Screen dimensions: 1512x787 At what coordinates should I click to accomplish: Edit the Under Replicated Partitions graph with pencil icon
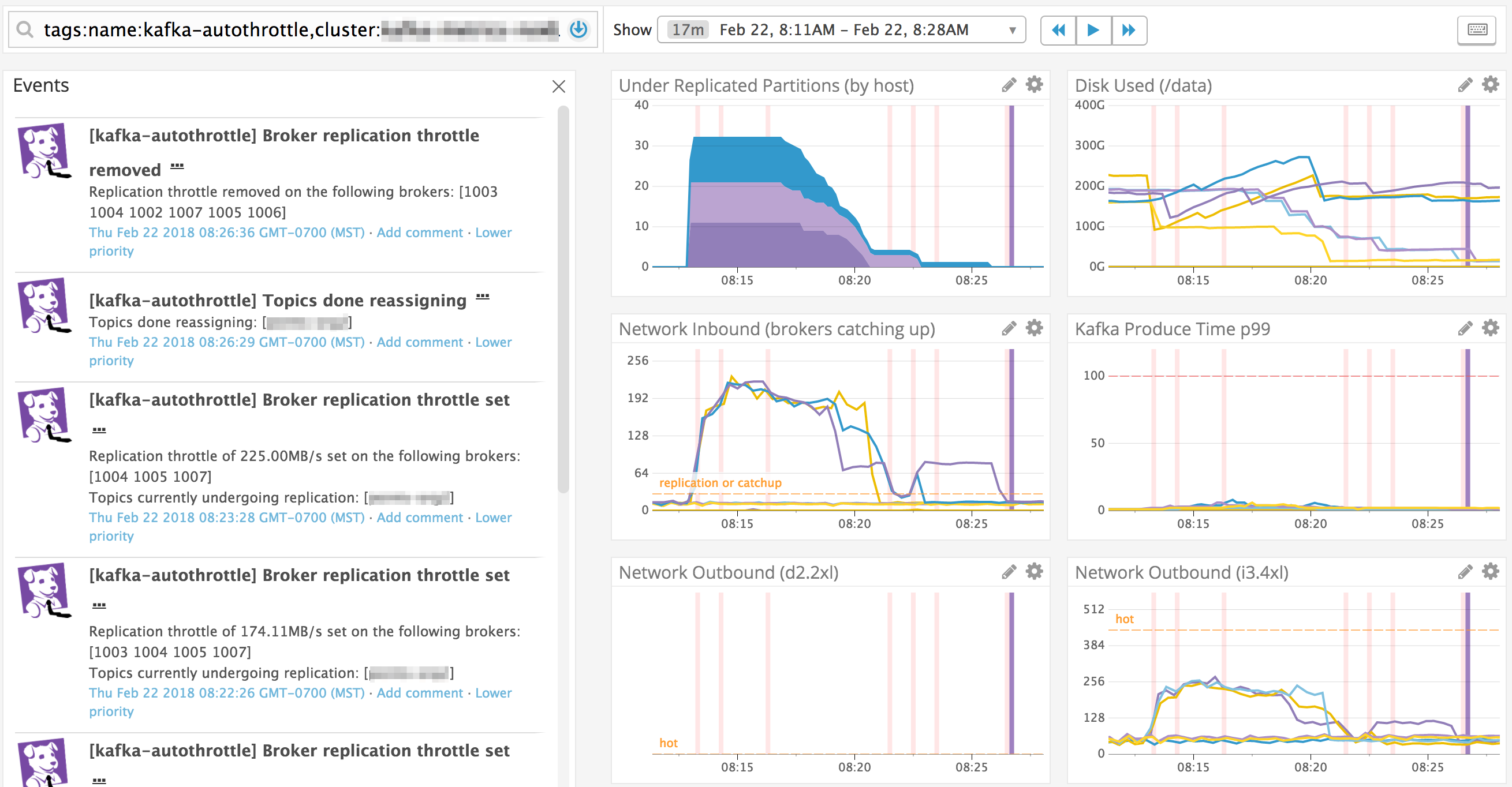coord(1009,85)
